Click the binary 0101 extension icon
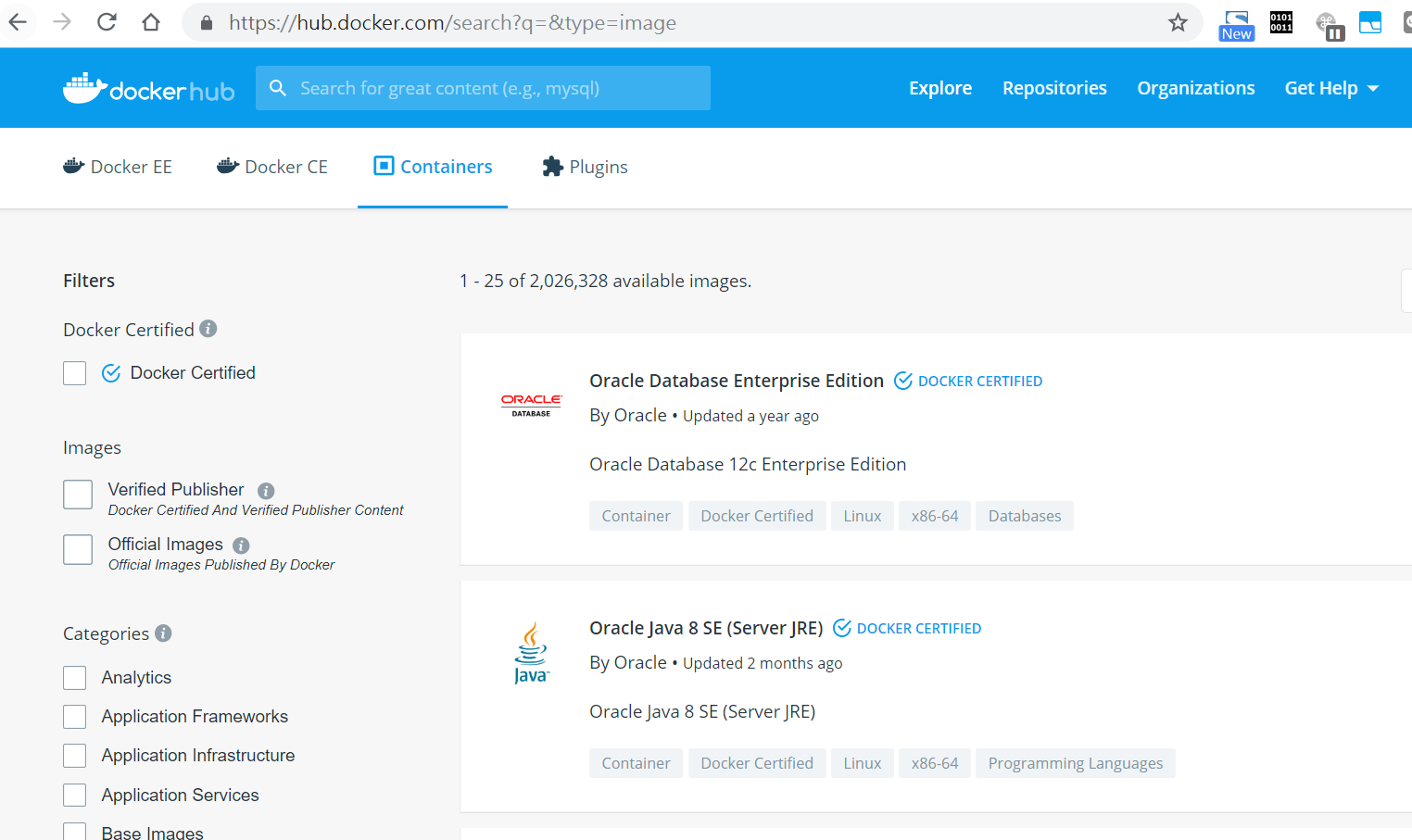This screenshot has height=840, width=1412. click(x=1281, y=22)
